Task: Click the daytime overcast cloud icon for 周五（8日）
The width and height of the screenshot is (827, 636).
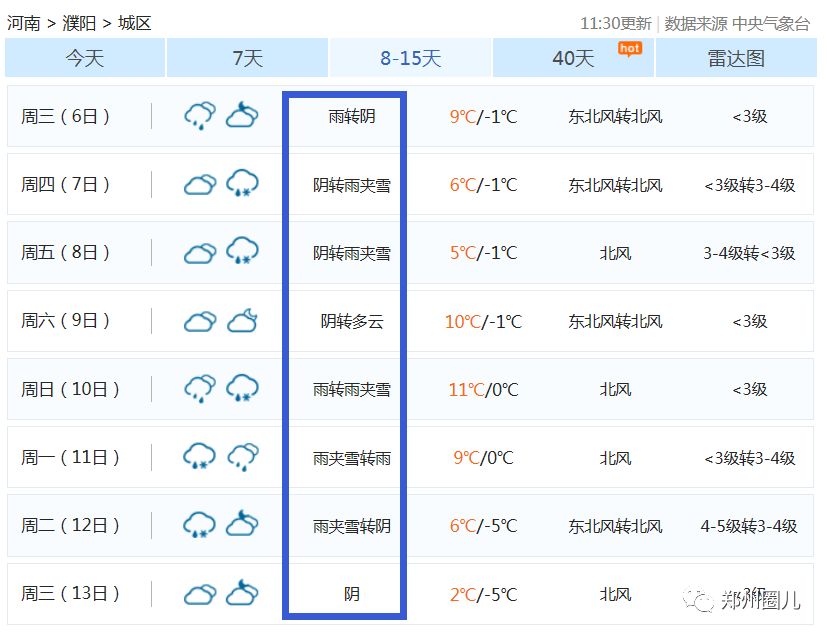Action: [x=200, y=252]
